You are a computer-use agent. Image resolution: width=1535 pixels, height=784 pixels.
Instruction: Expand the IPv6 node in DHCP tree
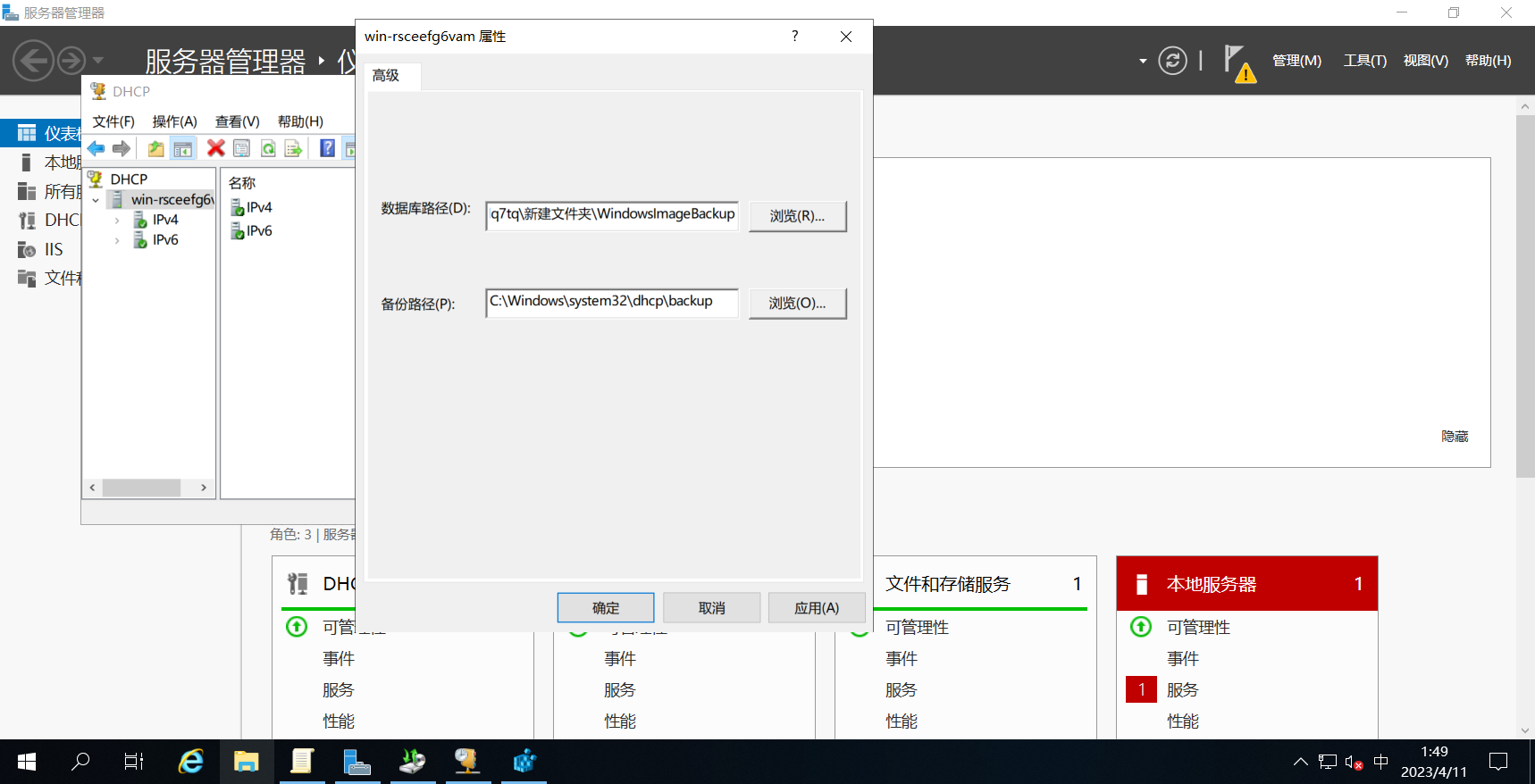117,240
